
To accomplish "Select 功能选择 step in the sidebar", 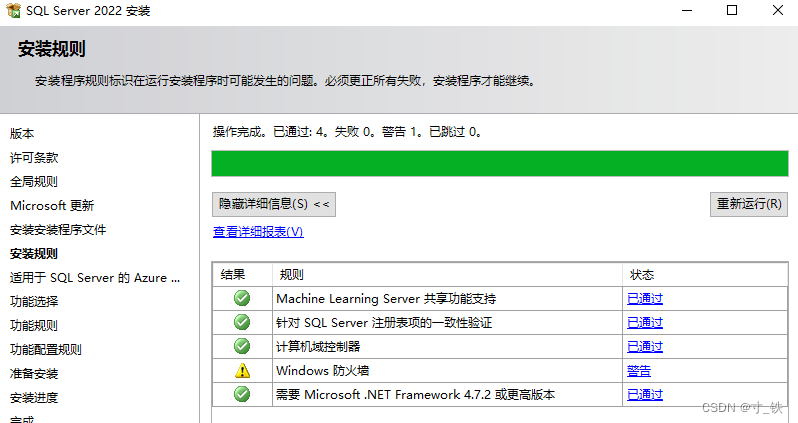I will coord(34,301).
